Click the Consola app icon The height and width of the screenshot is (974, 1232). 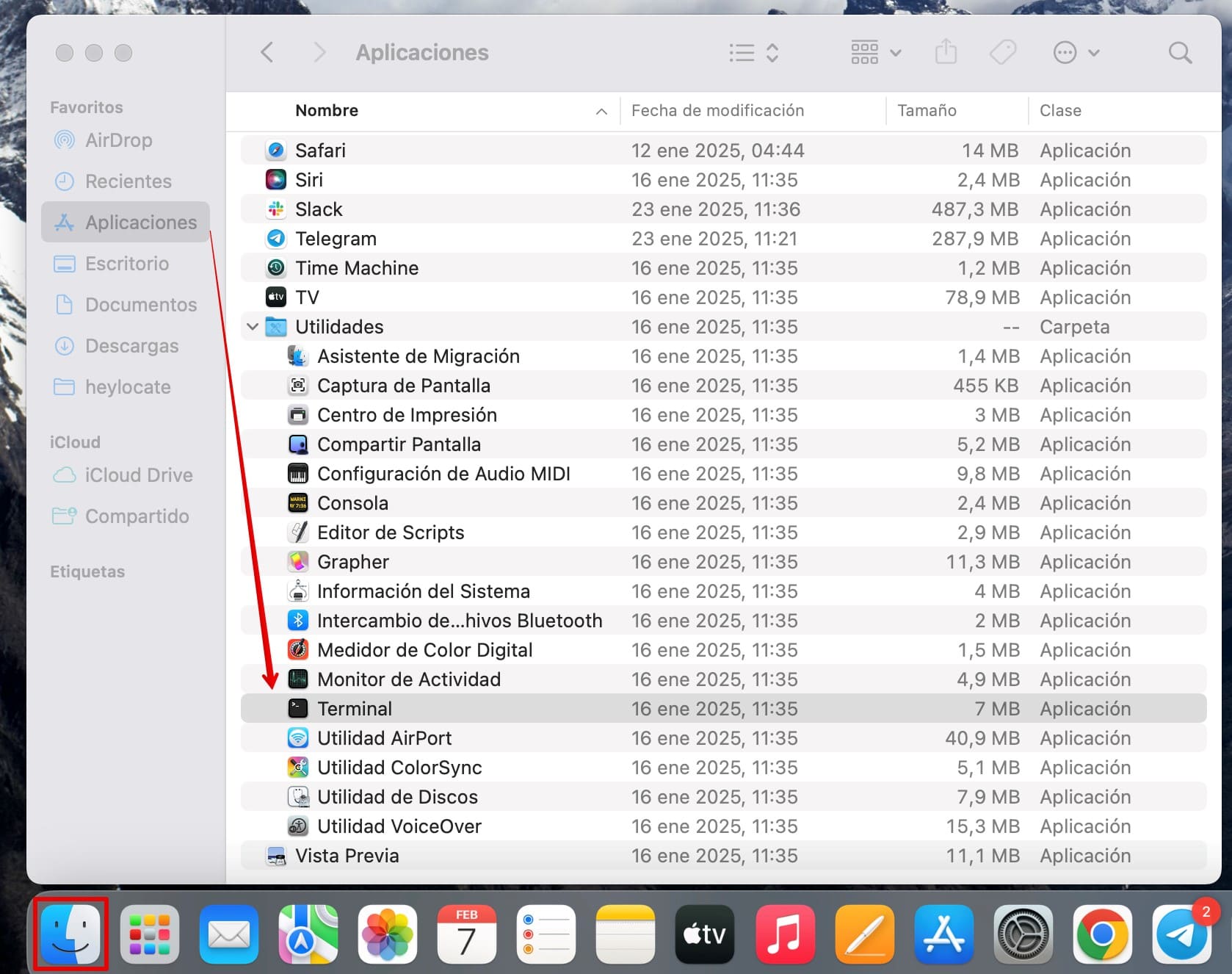point(298,503)
